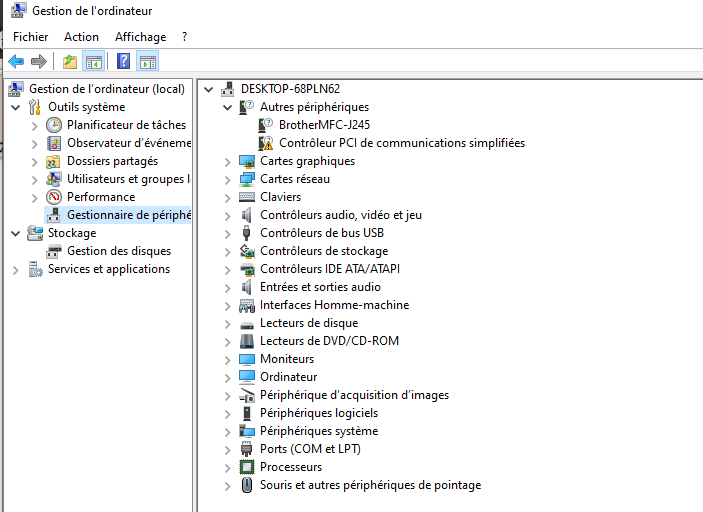Expand the Périphériques système category
Screen dimensions: 703x512
tap(227, 432)
